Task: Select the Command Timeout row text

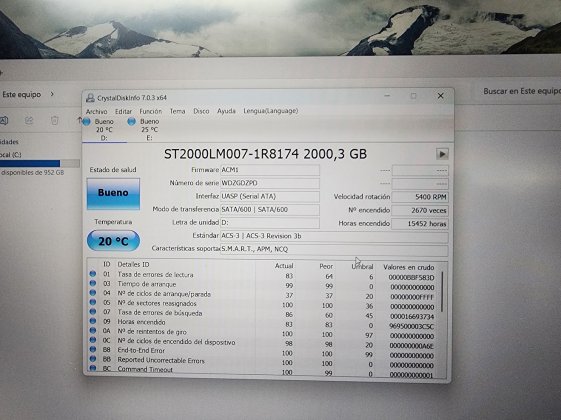Action: point(145,369)
